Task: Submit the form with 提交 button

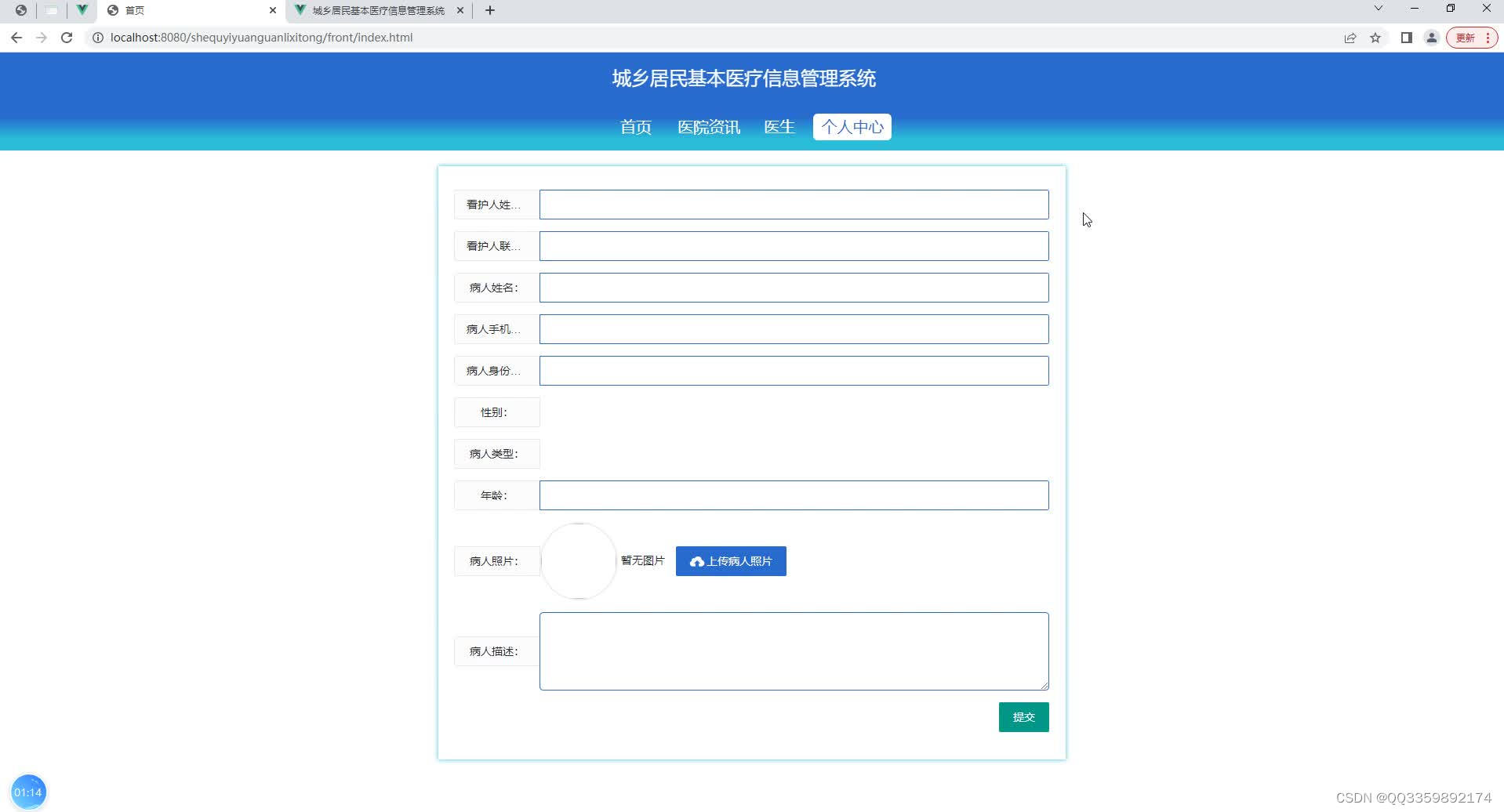Action: (x=1023, y=717)
